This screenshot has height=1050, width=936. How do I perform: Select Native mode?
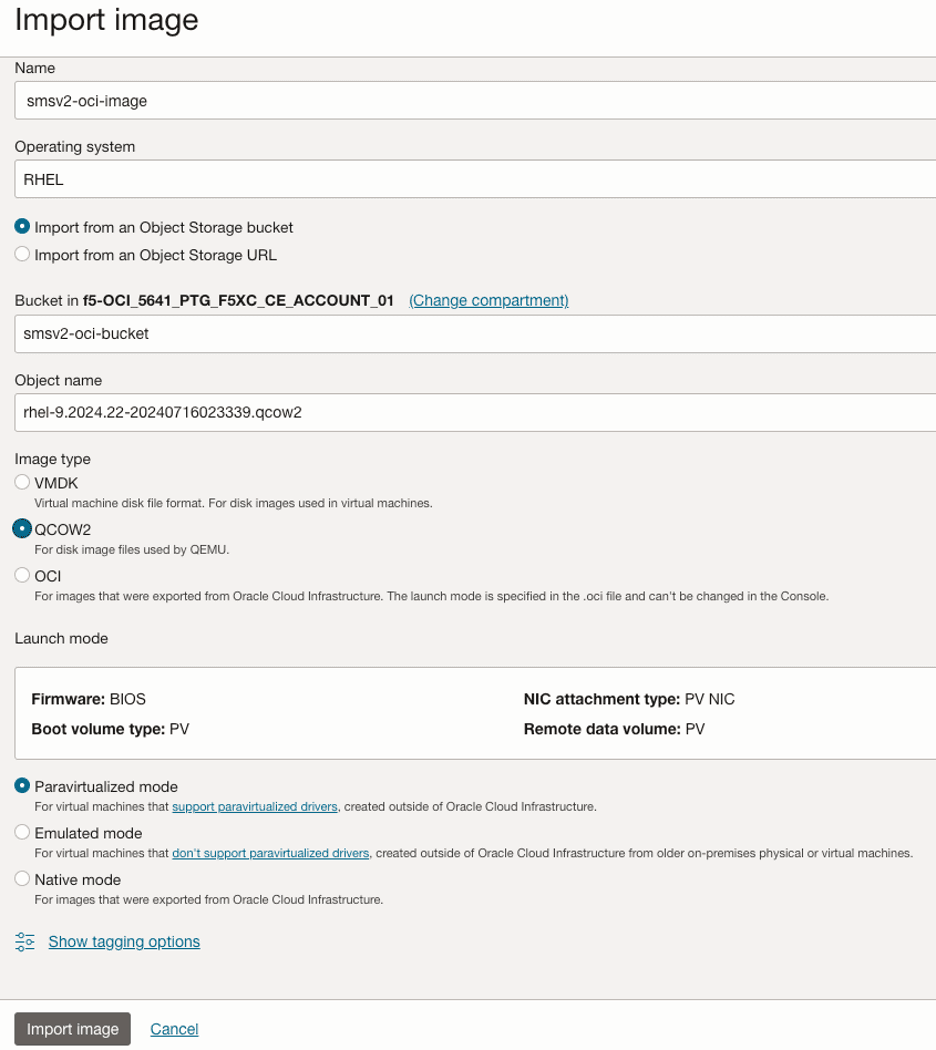click(x=23, y=880)
